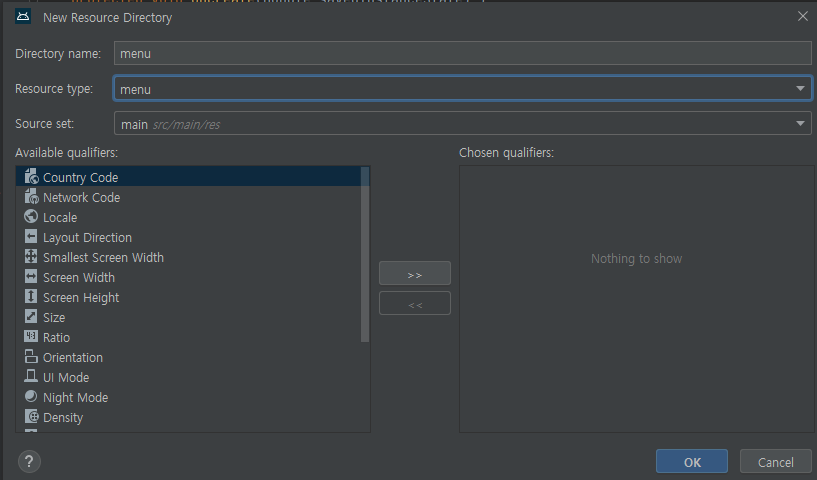The width and height of the screenshot is (817, 480).
Task: Click the Android Studio dialog icon
Action: (x=23, y=17)
